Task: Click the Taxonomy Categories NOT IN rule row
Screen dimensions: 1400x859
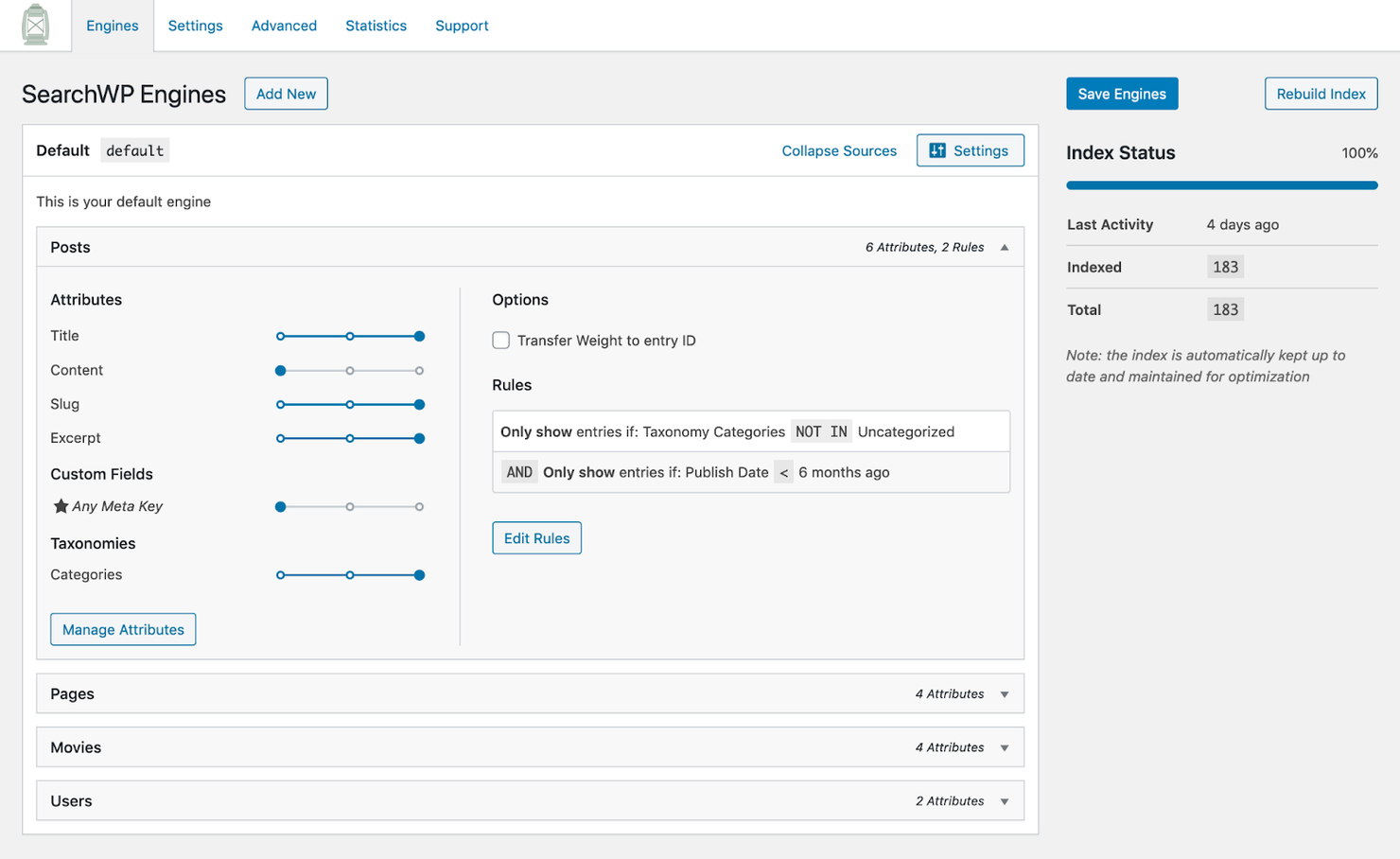Action: click(751, 431)
